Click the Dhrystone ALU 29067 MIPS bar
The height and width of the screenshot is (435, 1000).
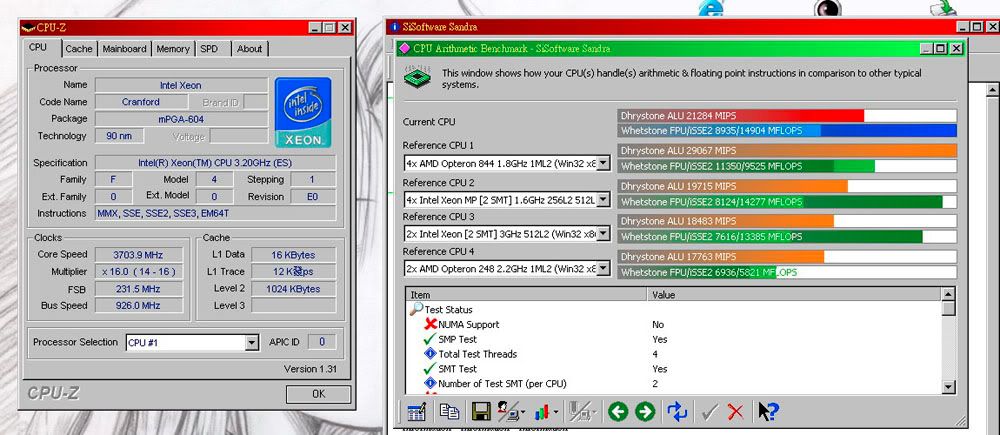click(x=787, y=151)
